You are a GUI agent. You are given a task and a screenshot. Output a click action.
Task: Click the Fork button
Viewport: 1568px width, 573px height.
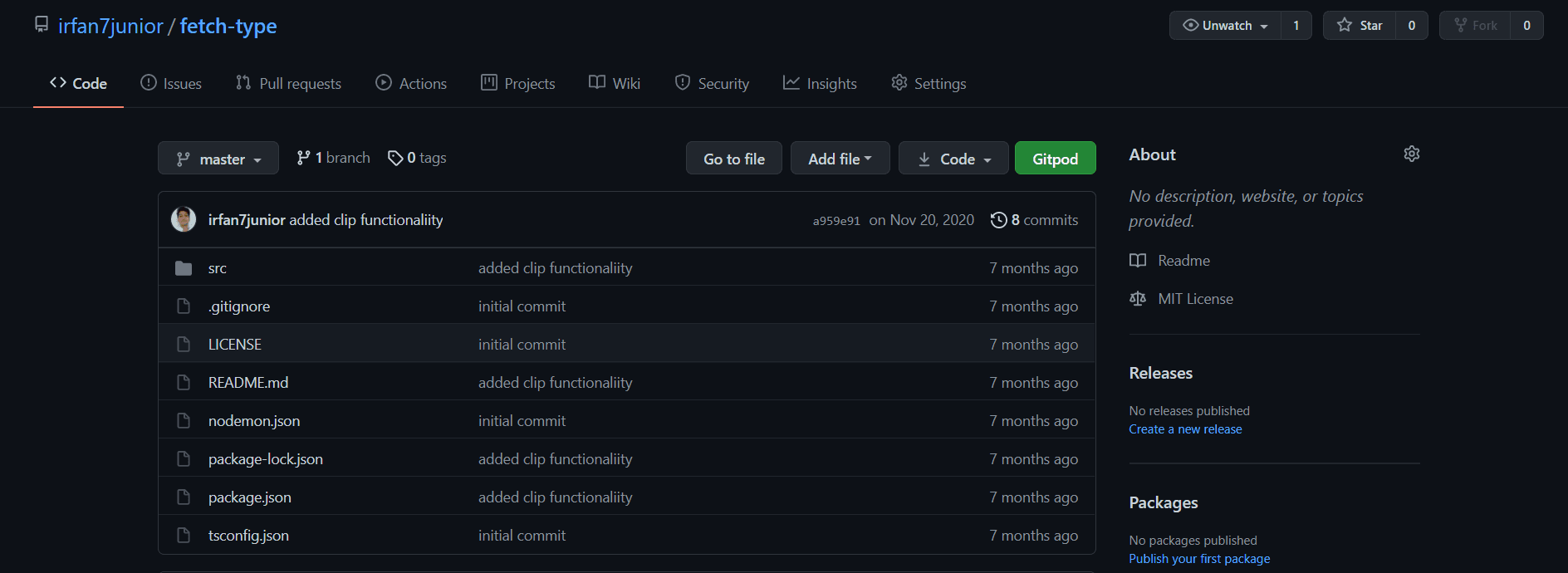(1476, 26)
